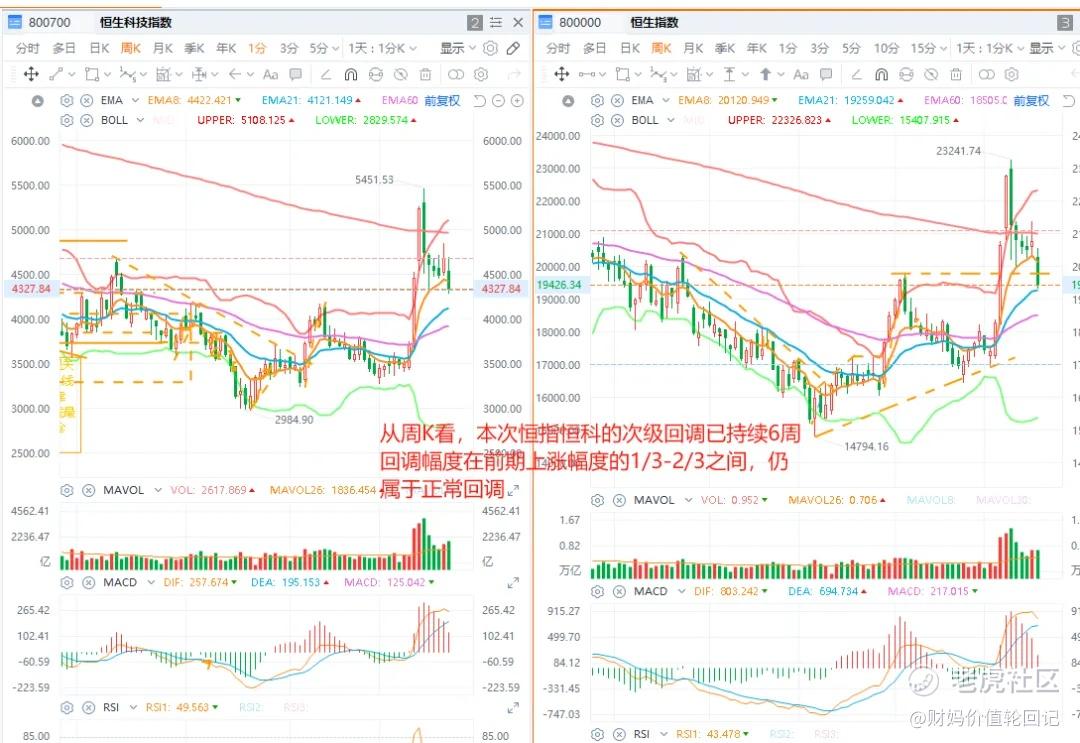Delete drawings with trash icon in 恒生指数 toolbar
Screen dimensions: 1080x743
tap(956, 74)
